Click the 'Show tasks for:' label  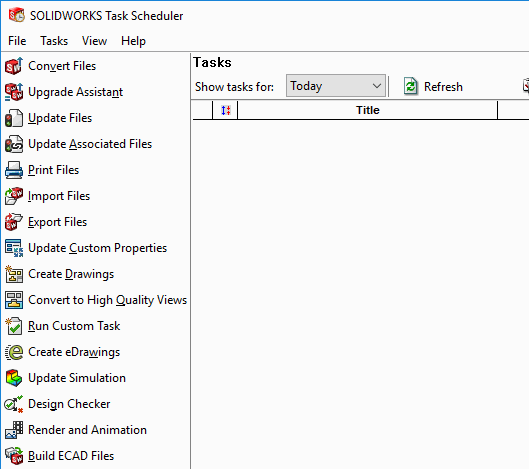(234, 87)
